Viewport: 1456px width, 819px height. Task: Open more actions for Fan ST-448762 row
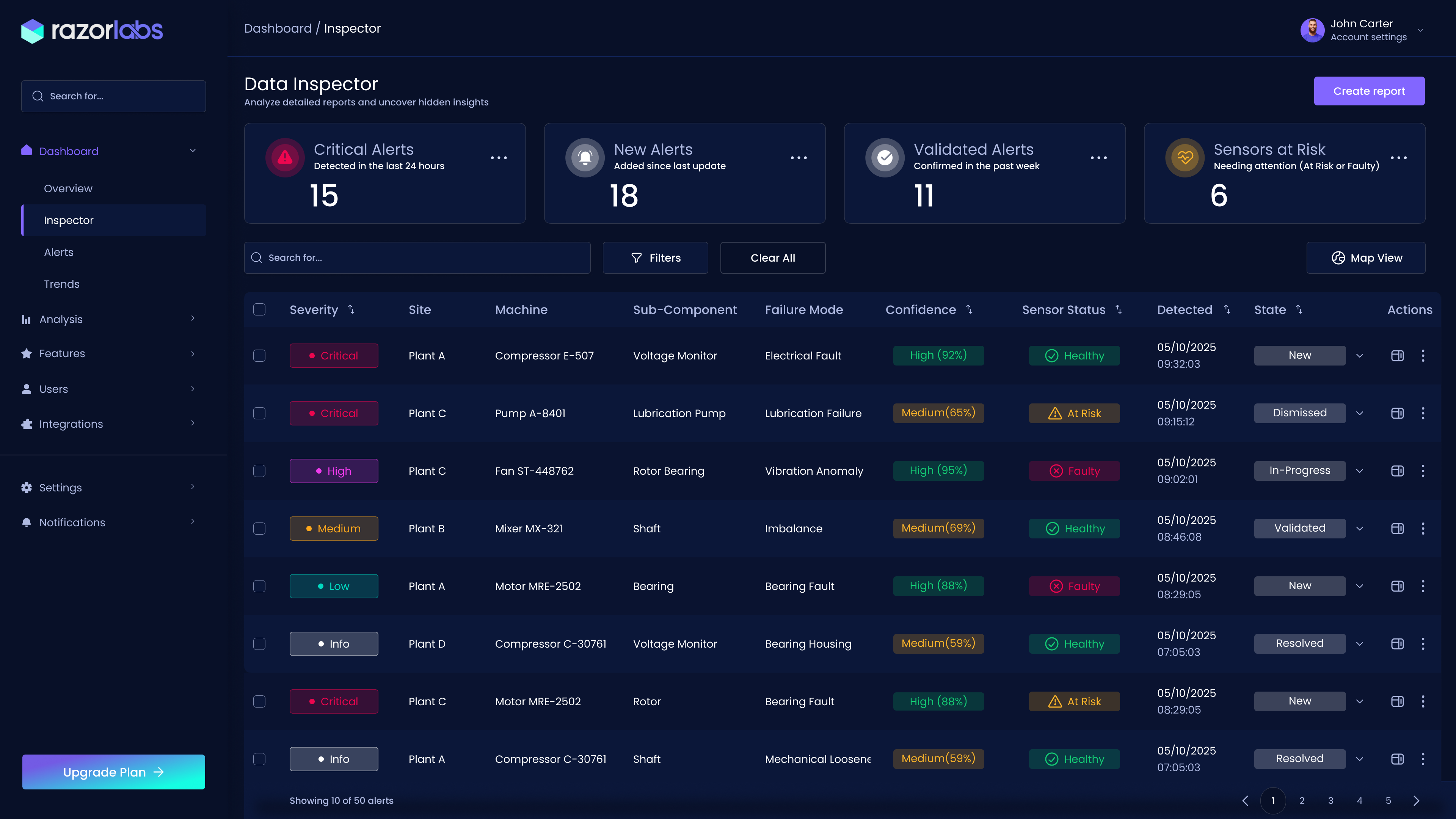1423,471
